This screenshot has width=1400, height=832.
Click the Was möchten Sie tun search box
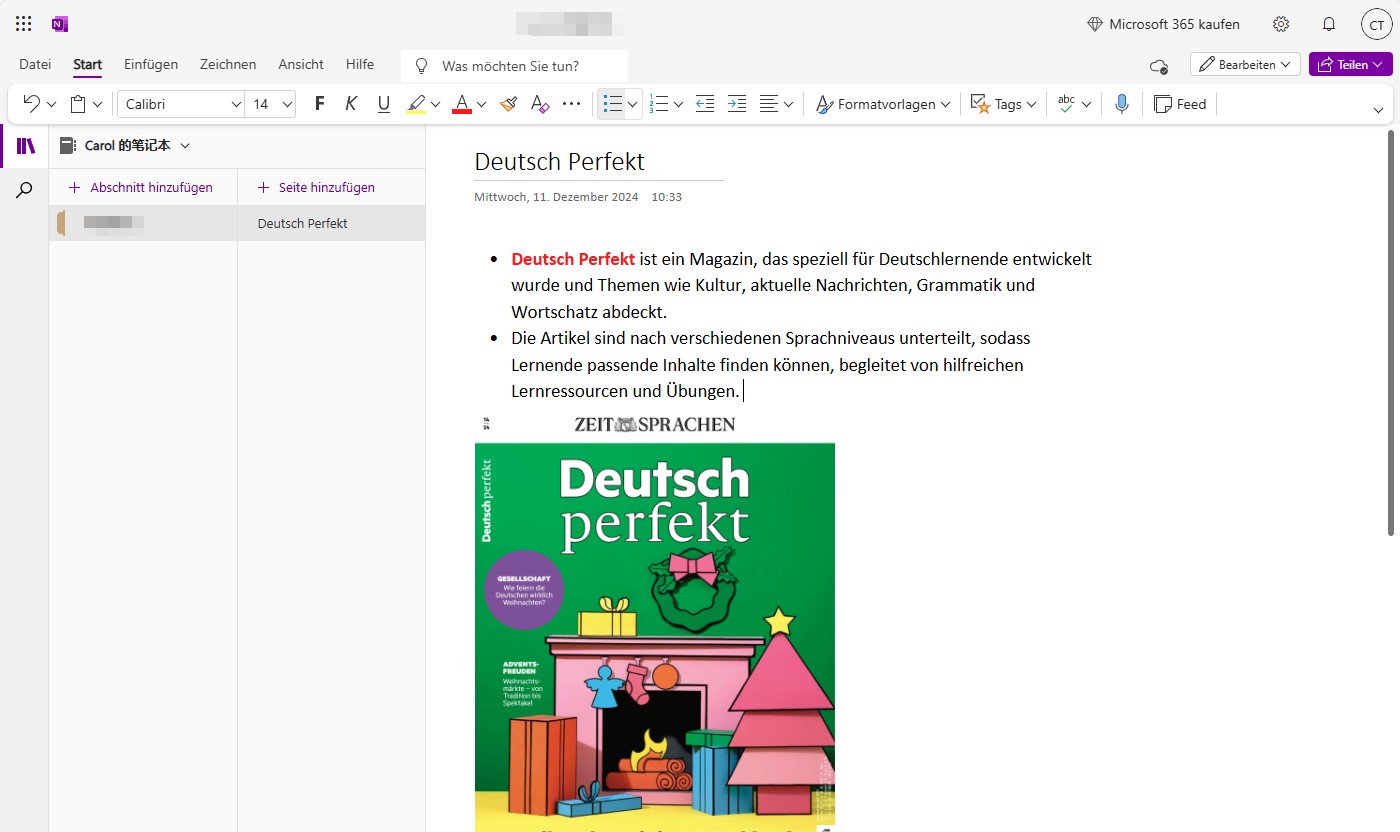click(x=514, y=66)
